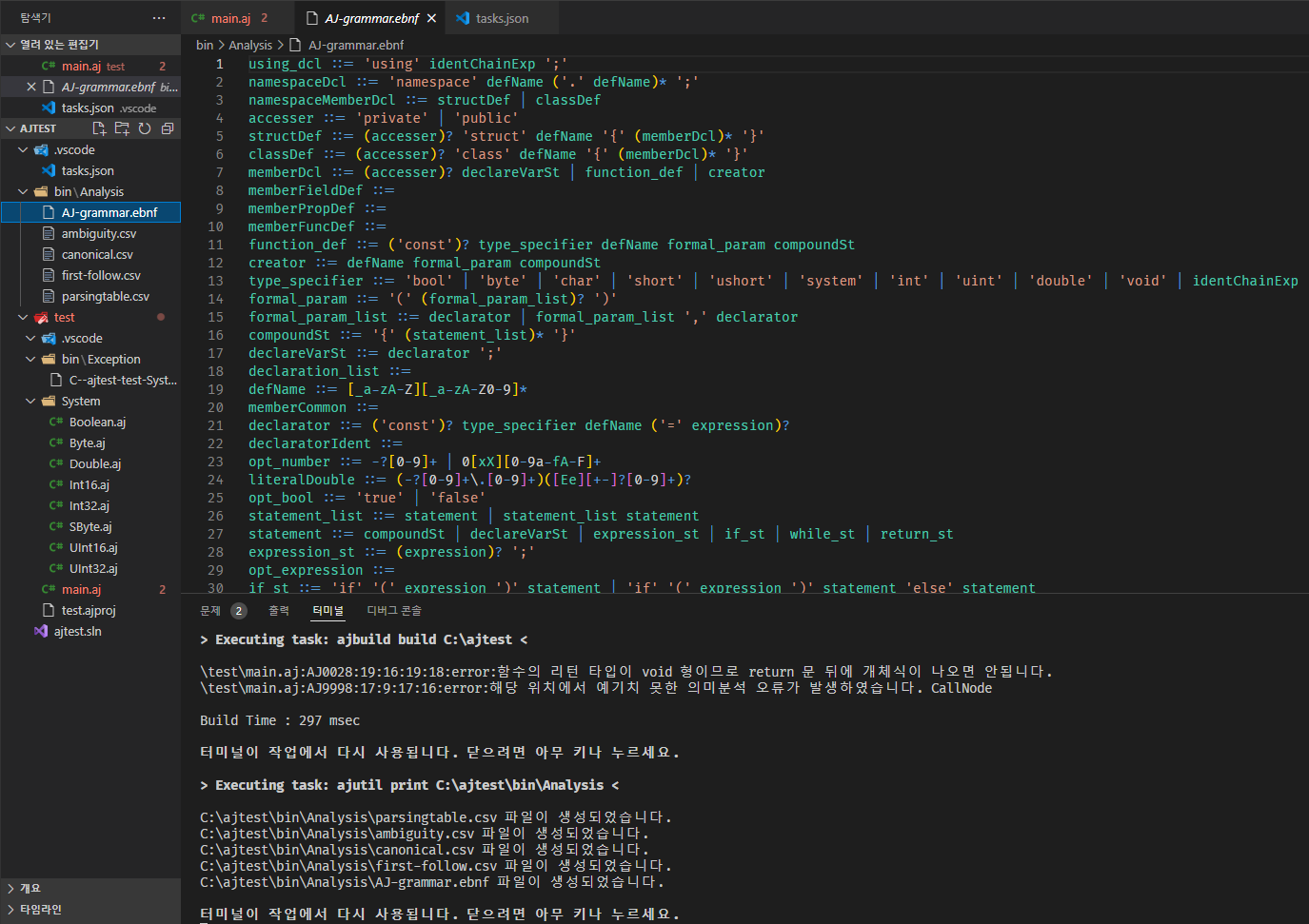Open the Output panel tab (출력)
Screen dimensions: 1309x924
pyautogui.click(x=278, y=611)
